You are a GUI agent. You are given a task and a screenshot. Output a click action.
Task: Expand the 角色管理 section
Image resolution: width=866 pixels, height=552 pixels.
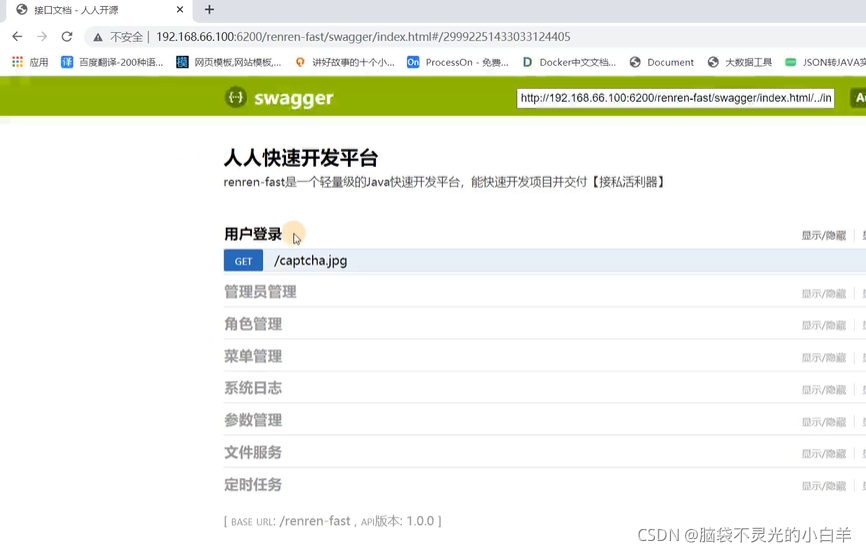pyautogui.click(x=253, y=324)
